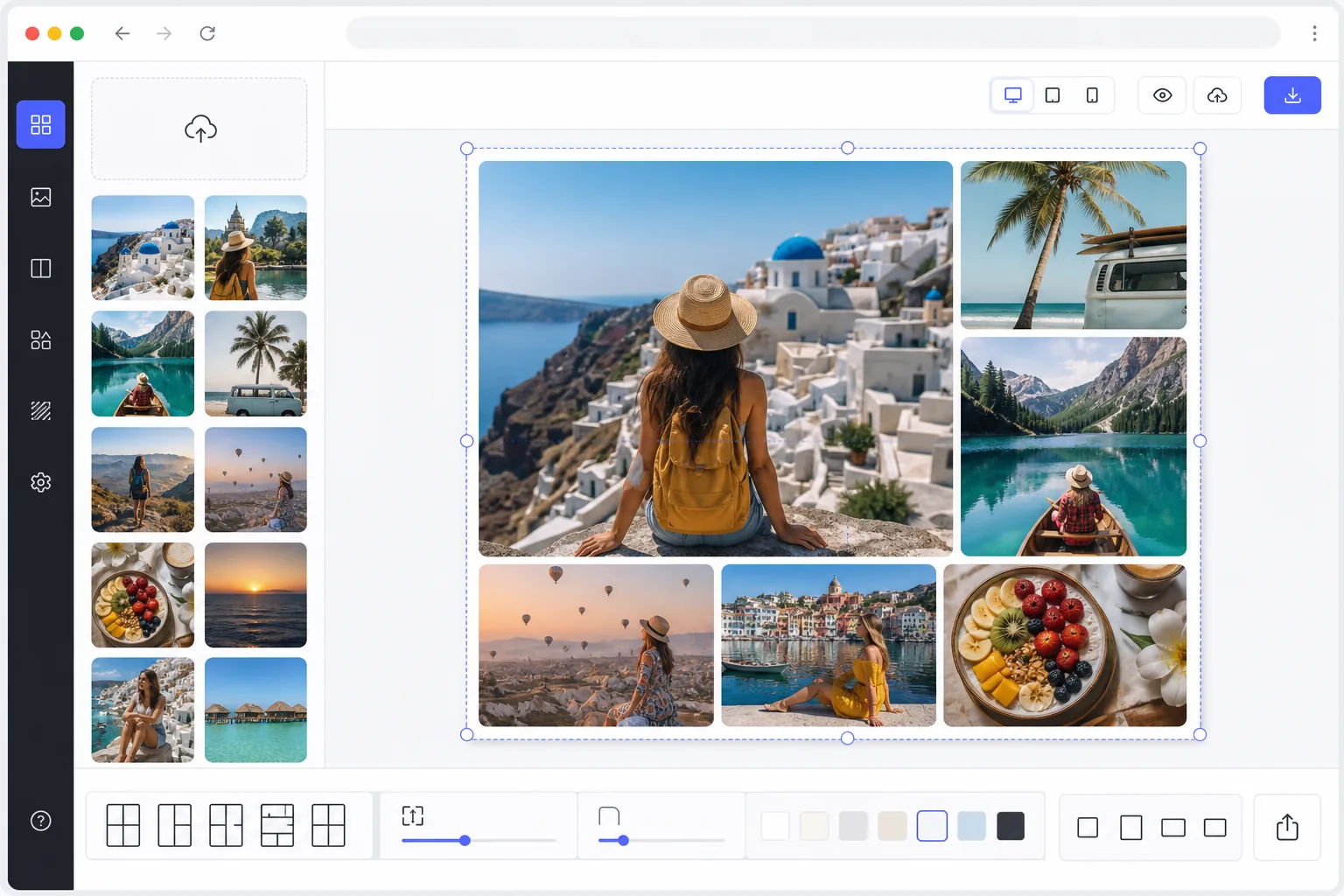Click the right-middle selection handle of collage

[x=1200, y=441]
